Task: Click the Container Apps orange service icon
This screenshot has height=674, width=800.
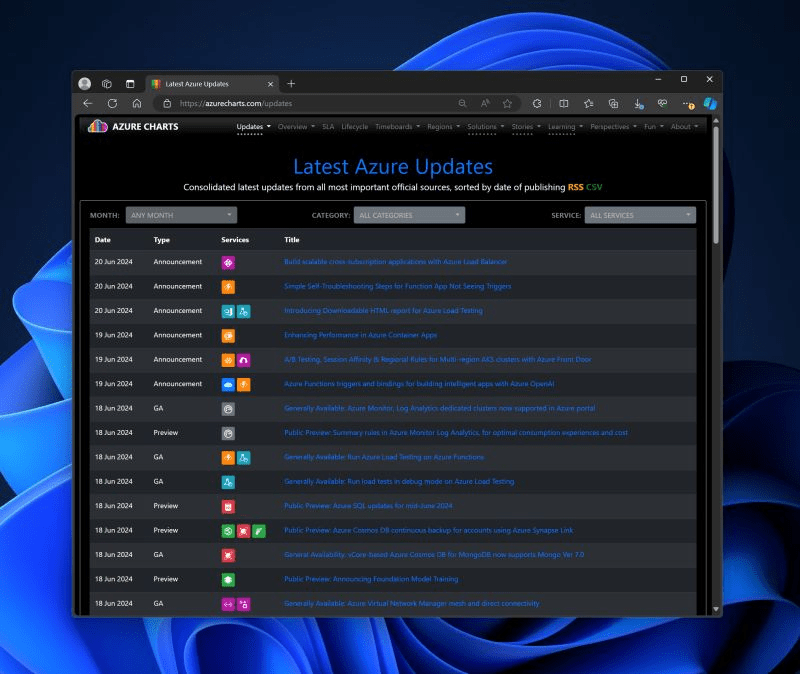Action: (x=228, y=335)
